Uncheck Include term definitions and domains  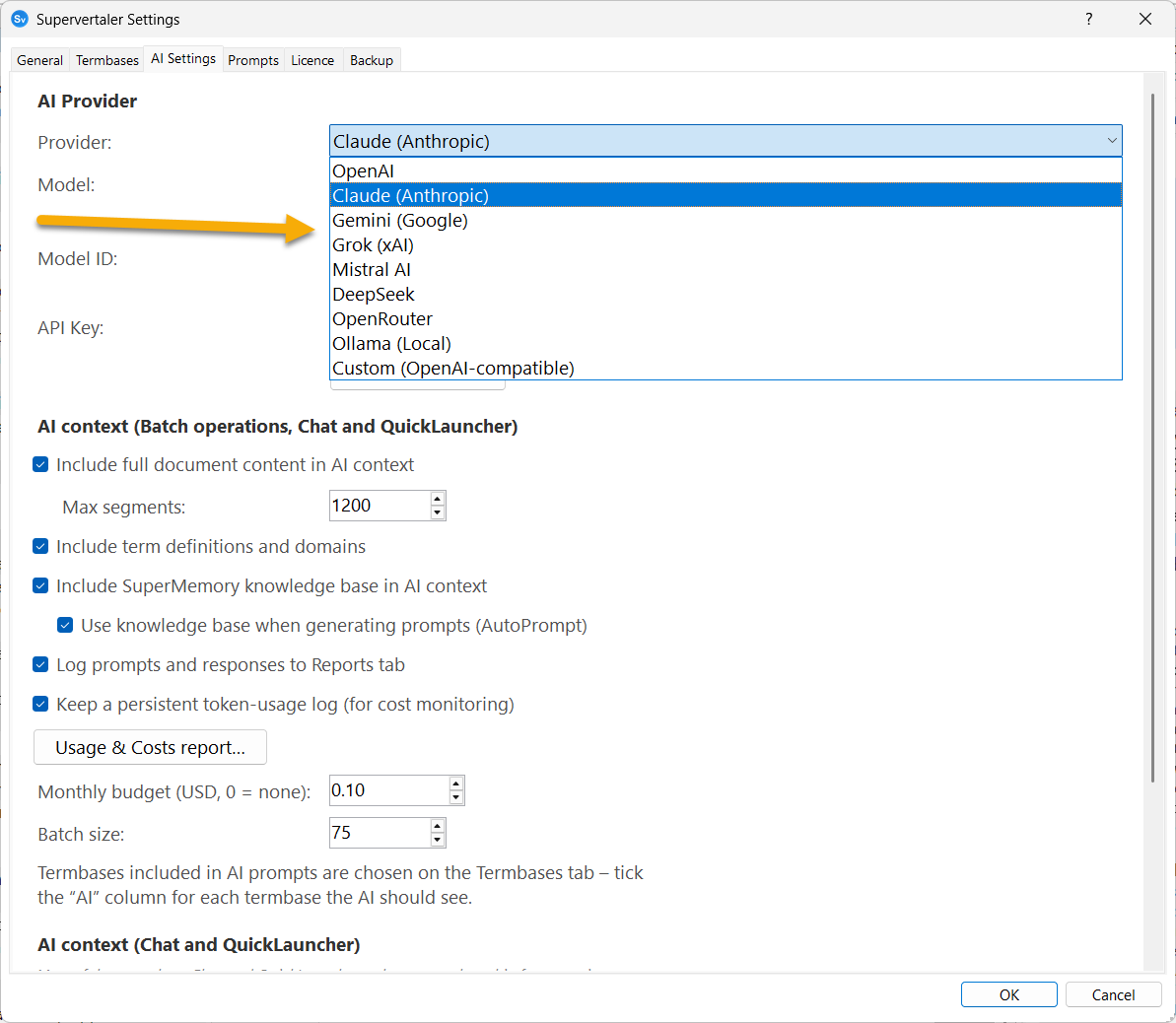click(40, 547)
